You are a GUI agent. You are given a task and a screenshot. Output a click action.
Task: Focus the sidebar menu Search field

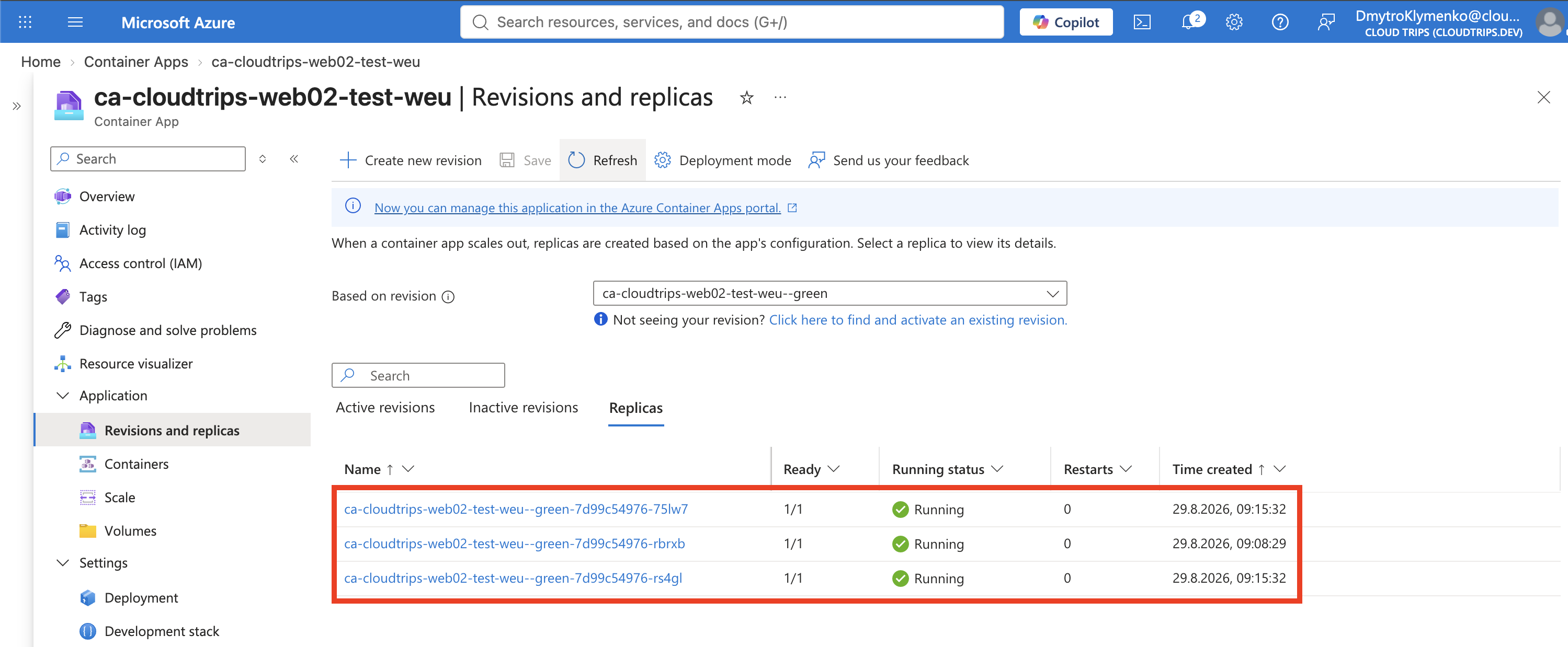(148, 159)
